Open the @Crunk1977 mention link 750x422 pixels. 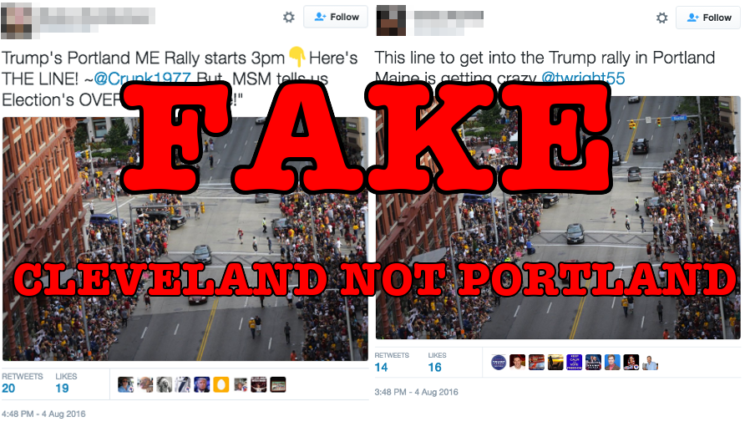[x=143, y=78]
